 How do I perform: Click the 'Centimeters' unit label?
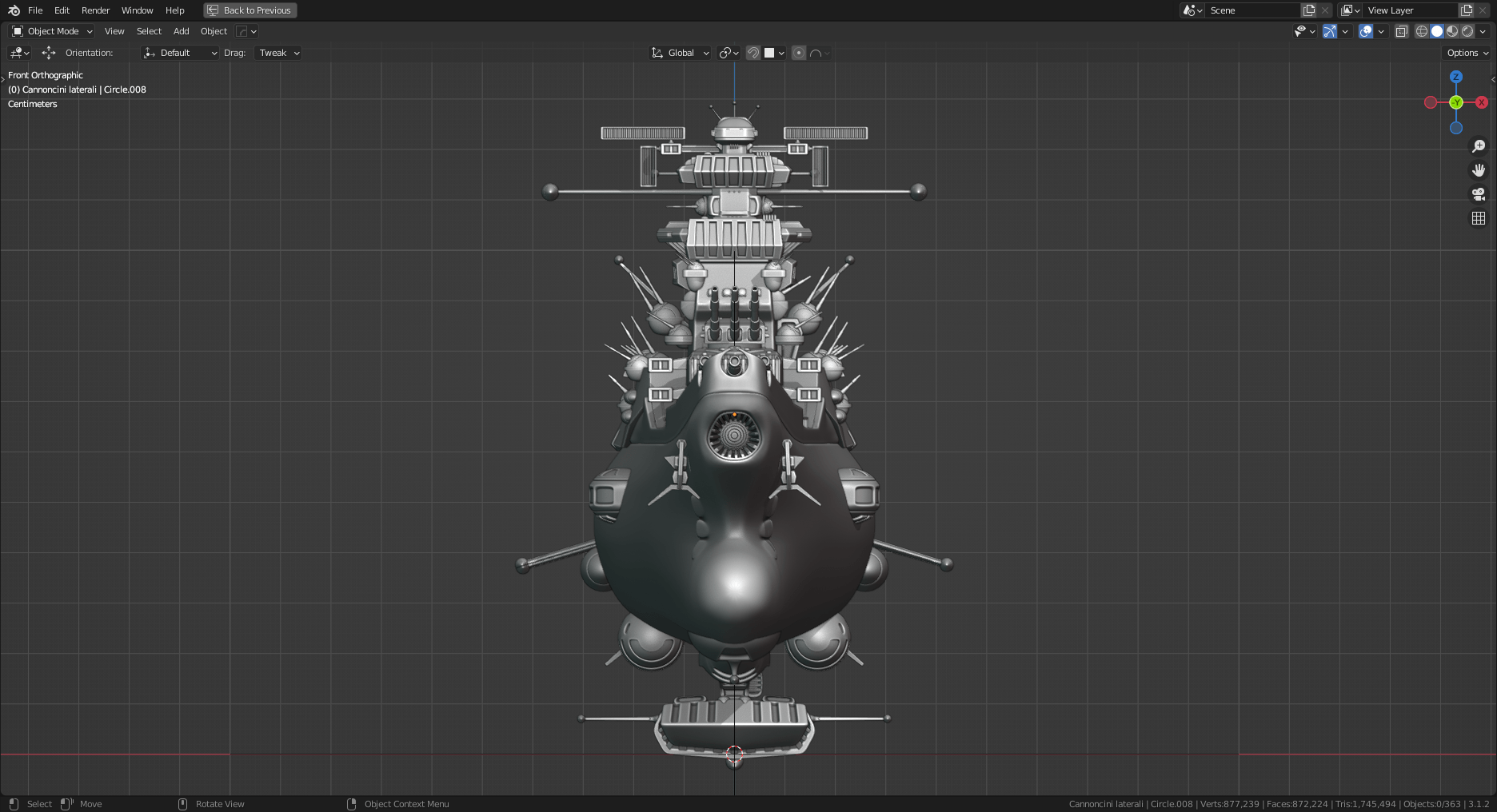click(33, 104)
